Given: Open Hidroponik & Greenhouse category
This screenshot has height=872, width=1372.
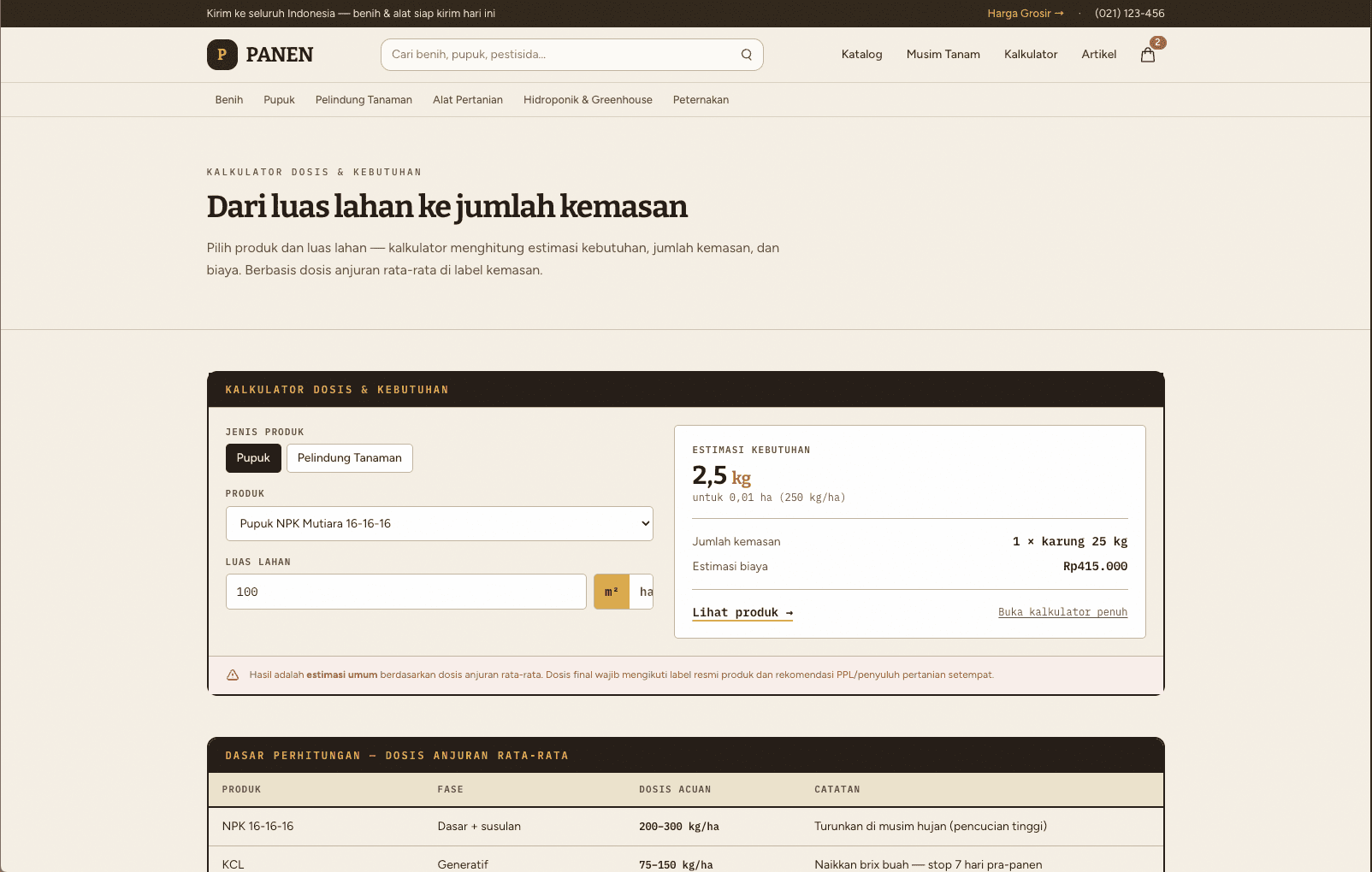Looking at the screenshot, I should (x=588, y=100).
